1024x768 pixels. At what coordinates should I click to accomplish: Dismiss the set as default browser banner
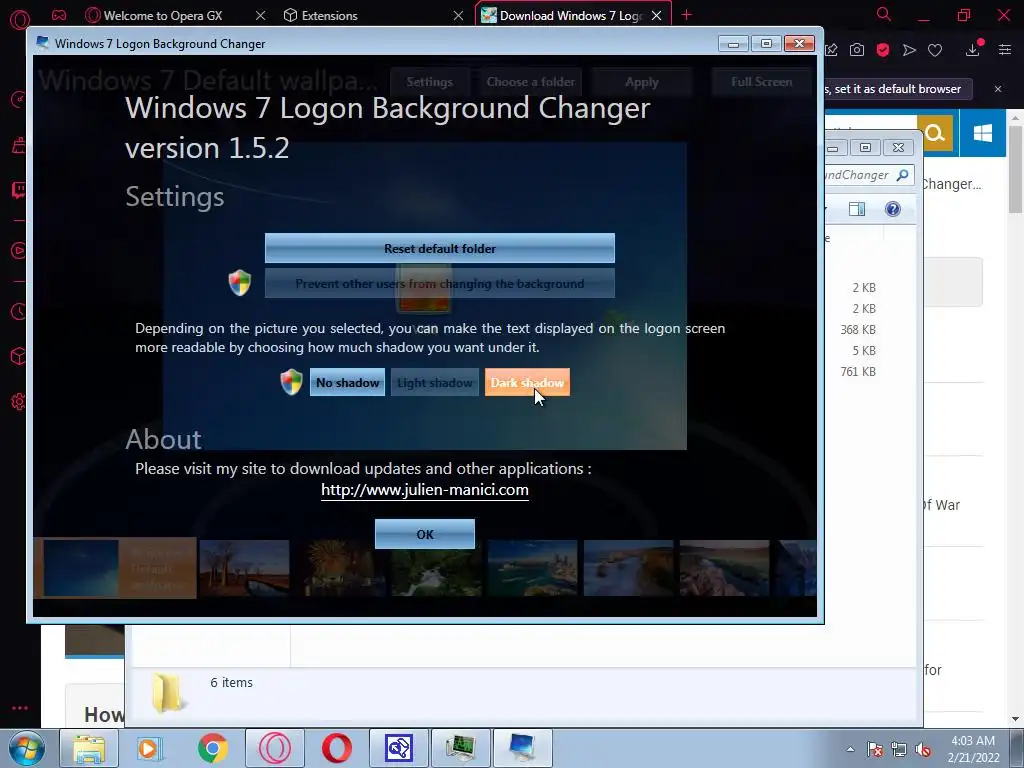tap(998, 89)
